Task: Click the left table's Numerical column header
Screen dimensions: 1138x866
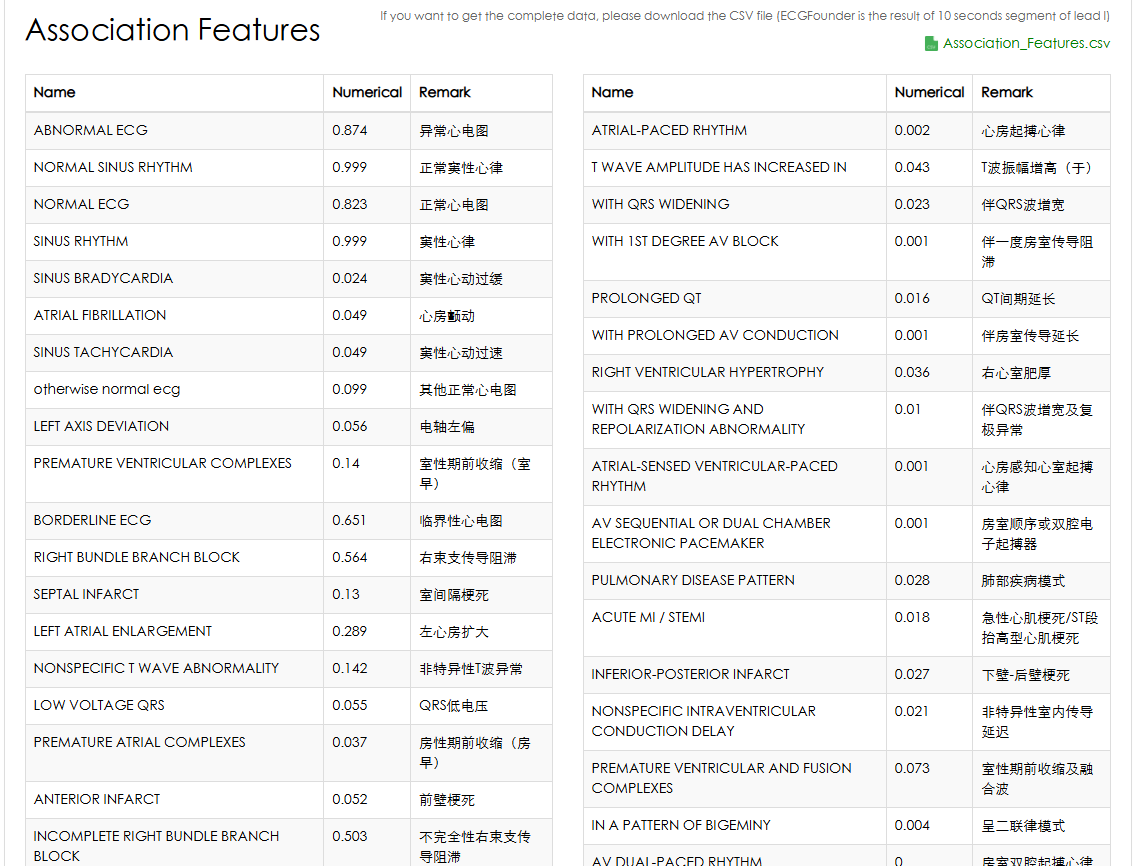Action: [x=367, y=92]
